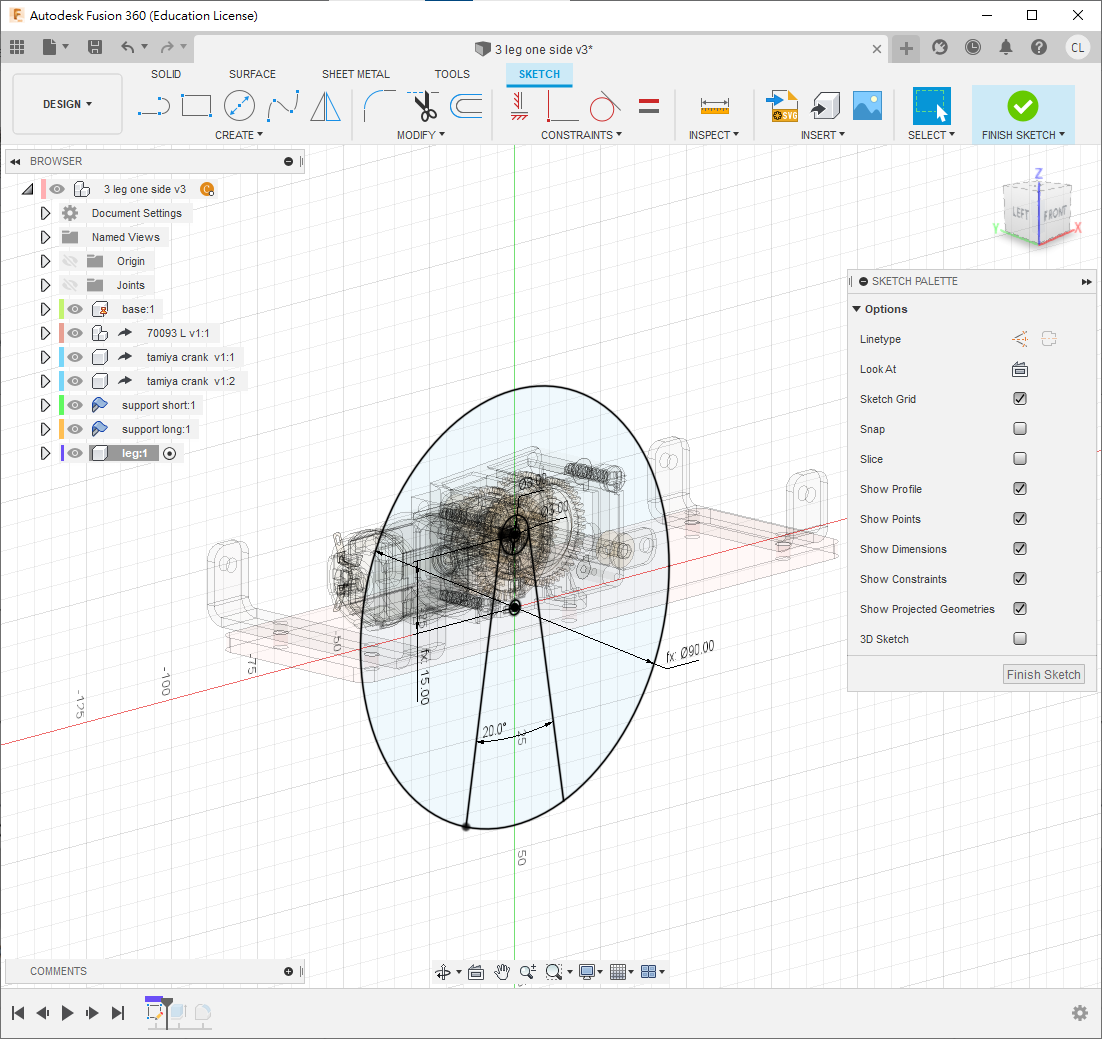Expand the Document Settings tree node
The height and width of the screenshot is (1039, 1102).
(x=45, y=213)
